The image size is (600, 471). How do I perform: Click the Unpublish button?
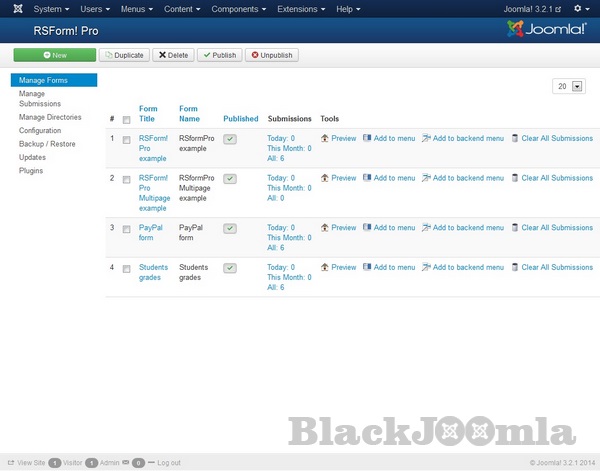(271, 55)
